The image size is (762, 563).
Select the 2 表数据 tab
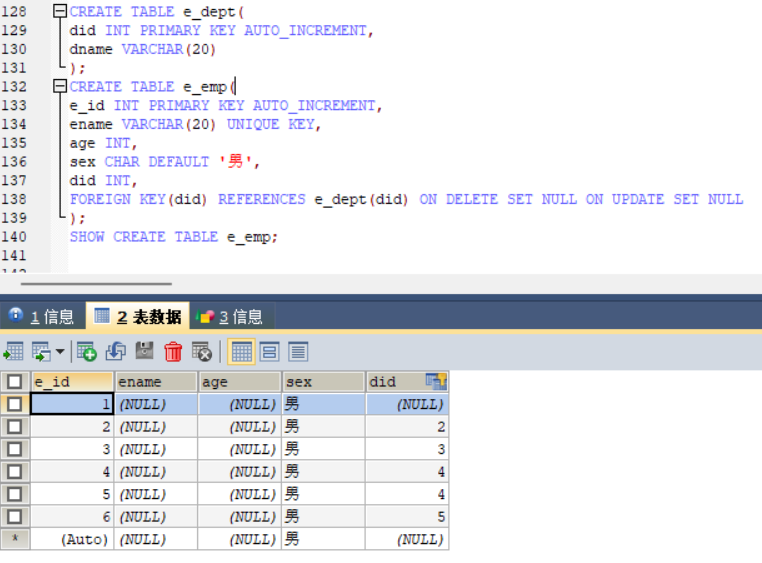(x=138, y=317)
